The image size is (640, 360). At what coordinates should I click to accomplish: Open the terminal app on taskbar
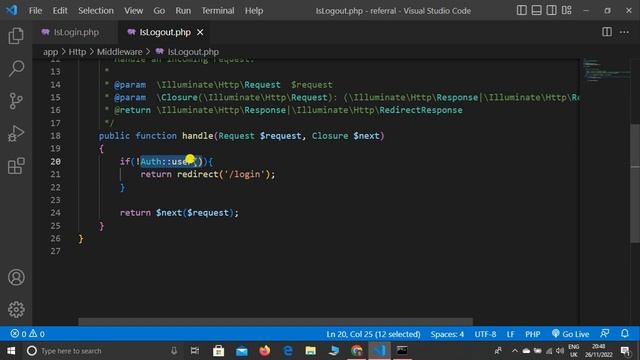[x=402, y=351]
